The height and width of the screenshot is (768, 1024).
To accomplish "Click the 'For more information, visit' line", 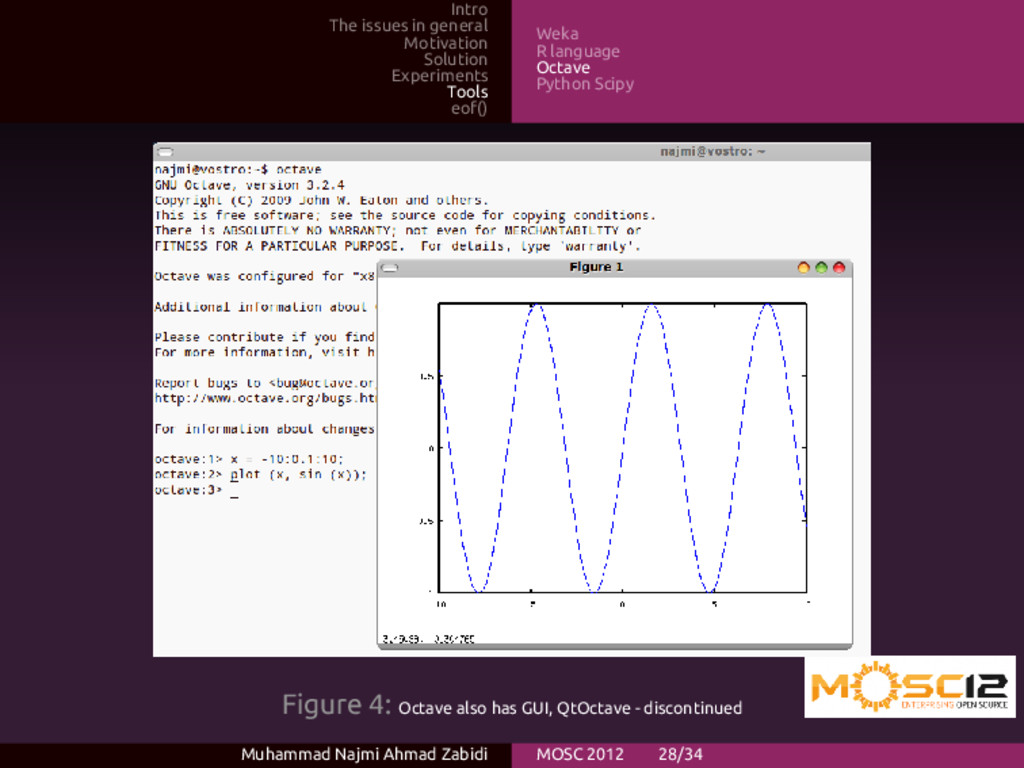I will [x=264, y=352].
